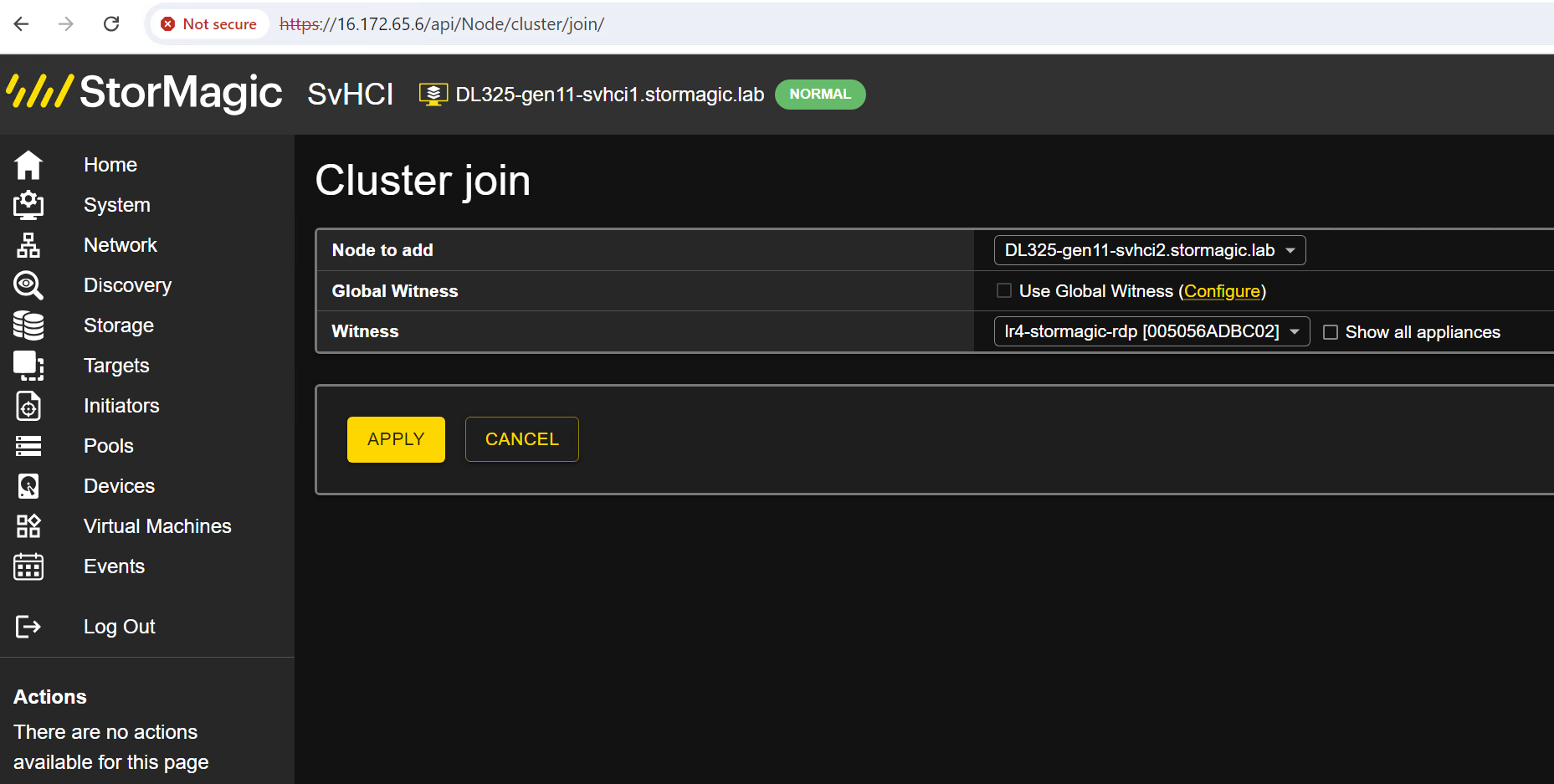Open the Witness appliance dropdown

tap(1151, 331)
